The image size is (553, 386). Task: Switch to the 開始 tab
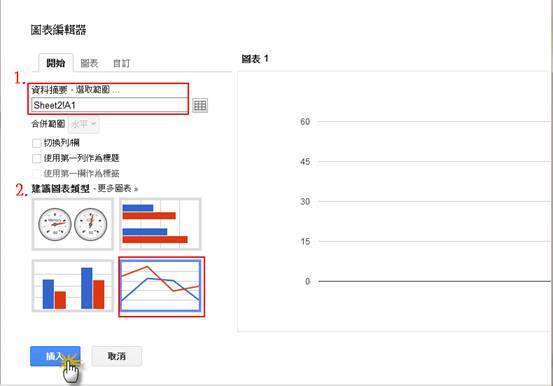click(x=56, y=63)
